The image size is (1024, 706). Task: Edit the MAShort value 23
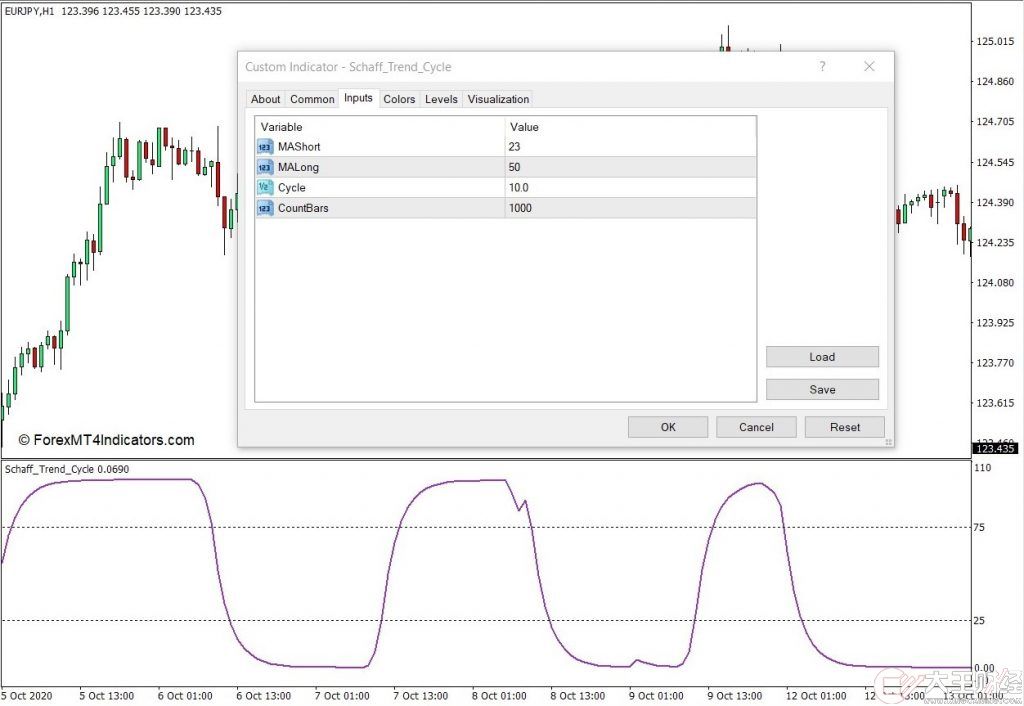pos(631,147)
